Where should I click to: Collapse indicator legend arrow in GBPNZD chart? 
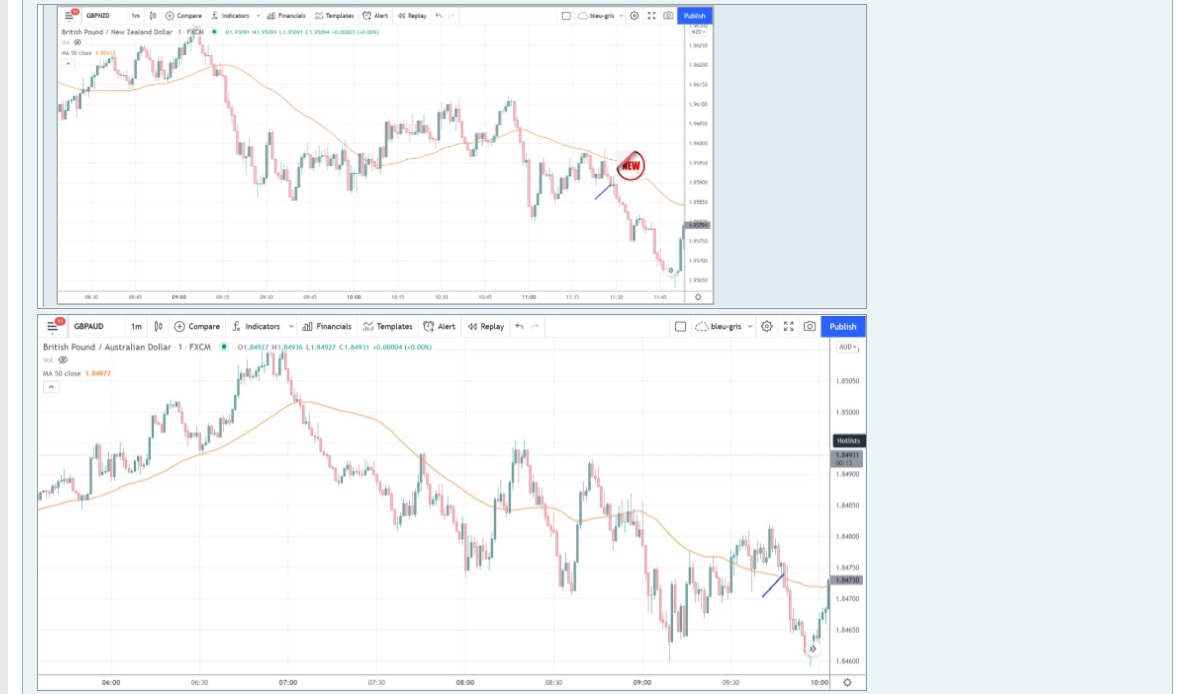pyautogui.click(x=68, y=64)
